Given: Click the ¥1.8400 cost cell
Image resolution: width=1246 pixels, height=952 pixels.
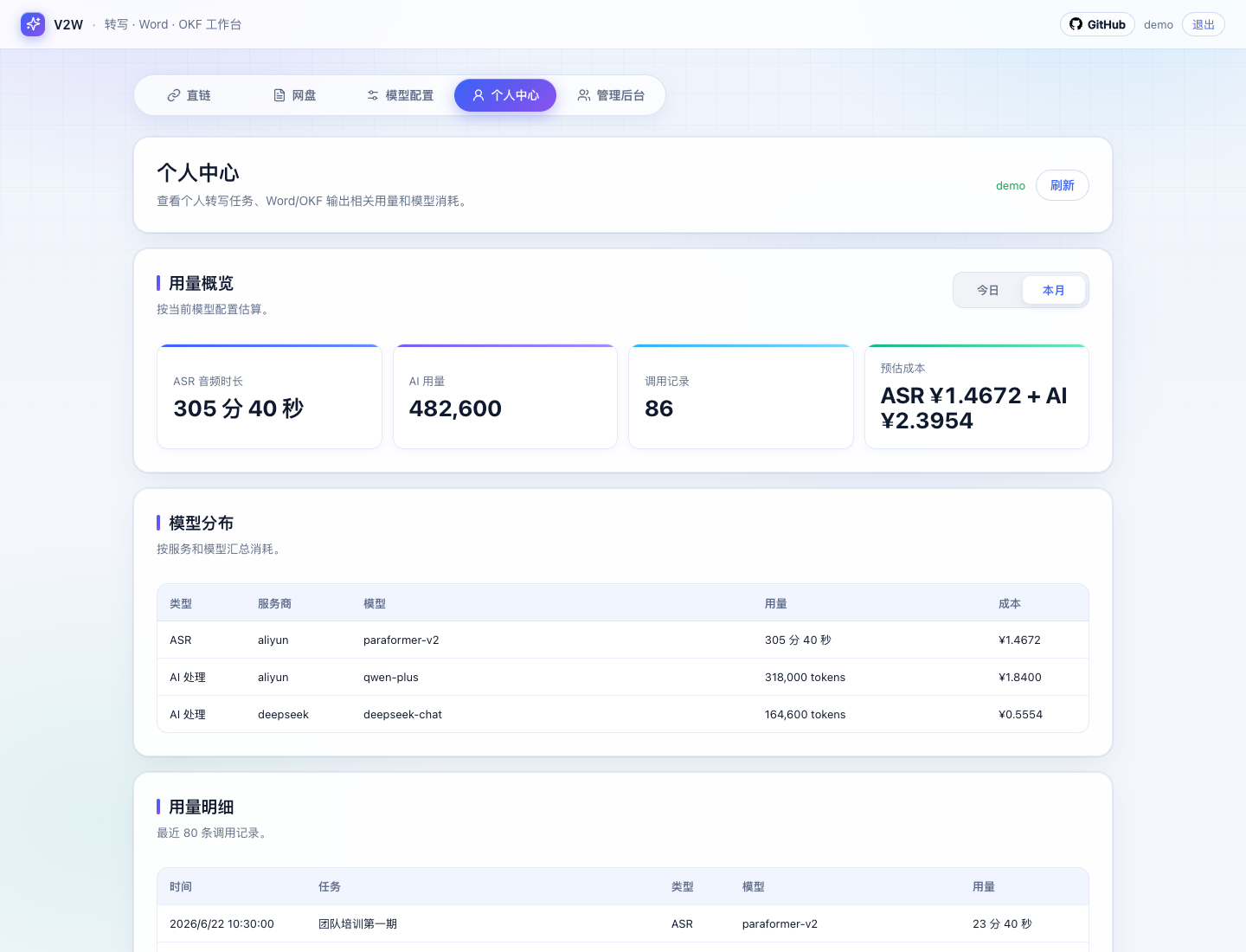Looking at the screenshot, I should pyautogui.click(x=1020, y=678).
